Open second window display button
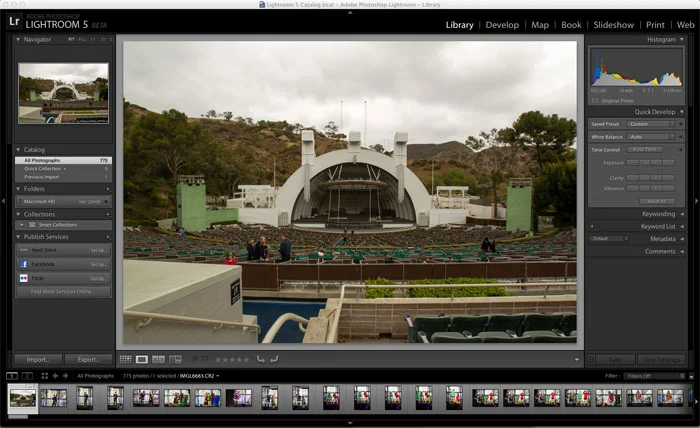This screenshot has width=700, height=428. click(x=27, y=376)
